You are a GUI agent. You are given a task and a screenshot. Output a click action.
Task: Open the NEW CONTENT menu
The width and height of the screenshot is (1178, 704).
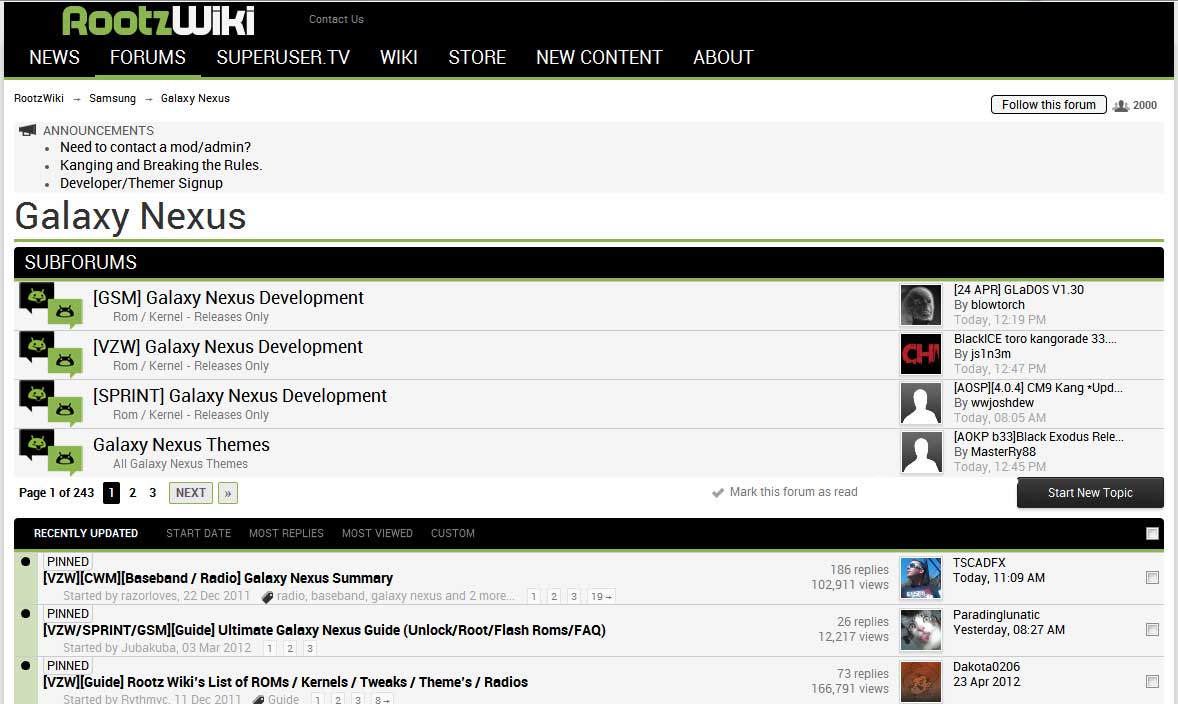(x=598, y=57)
